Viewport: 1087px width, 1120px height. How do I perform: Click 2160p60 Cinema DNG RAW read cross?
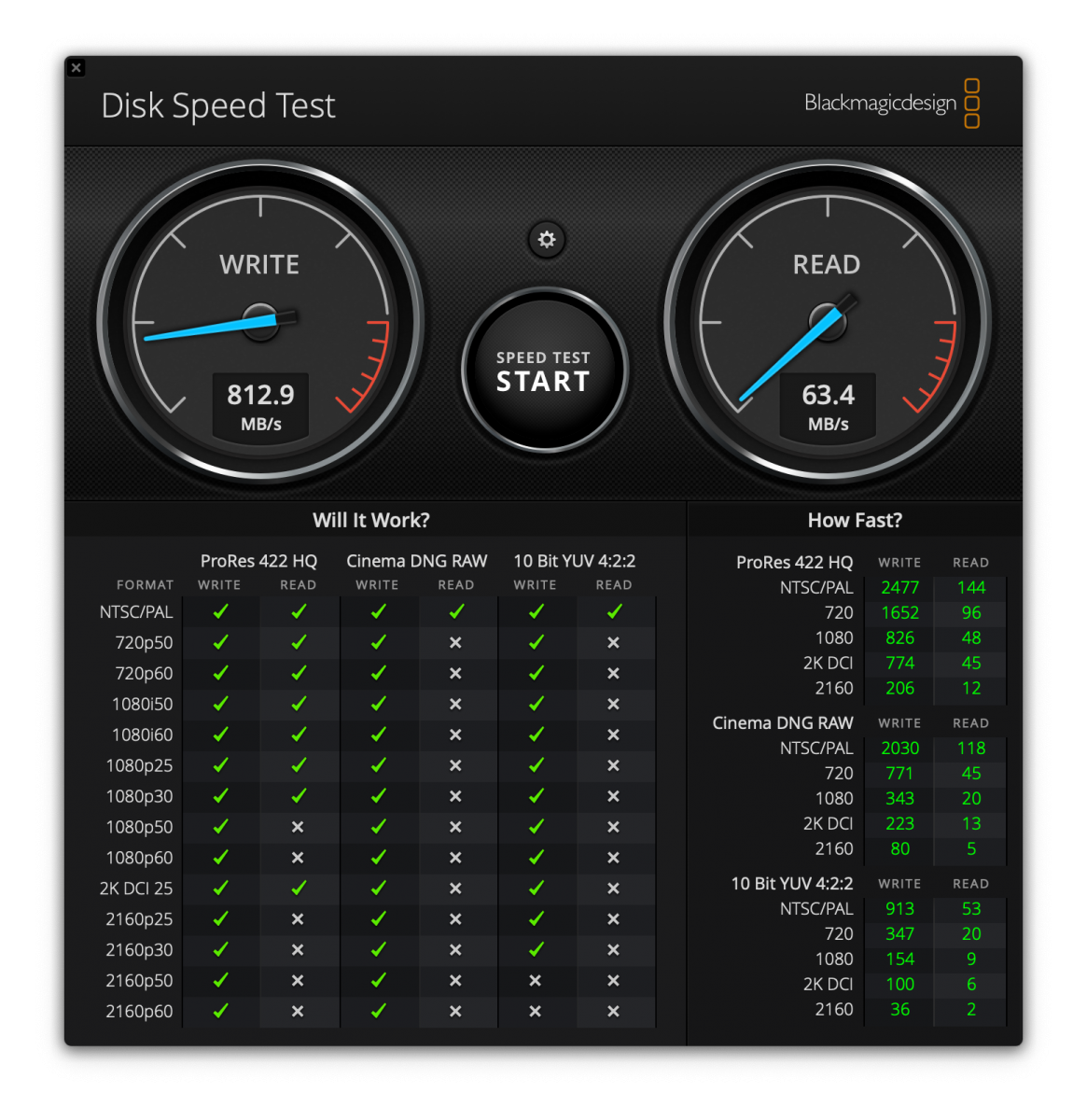click(455, 1012)
